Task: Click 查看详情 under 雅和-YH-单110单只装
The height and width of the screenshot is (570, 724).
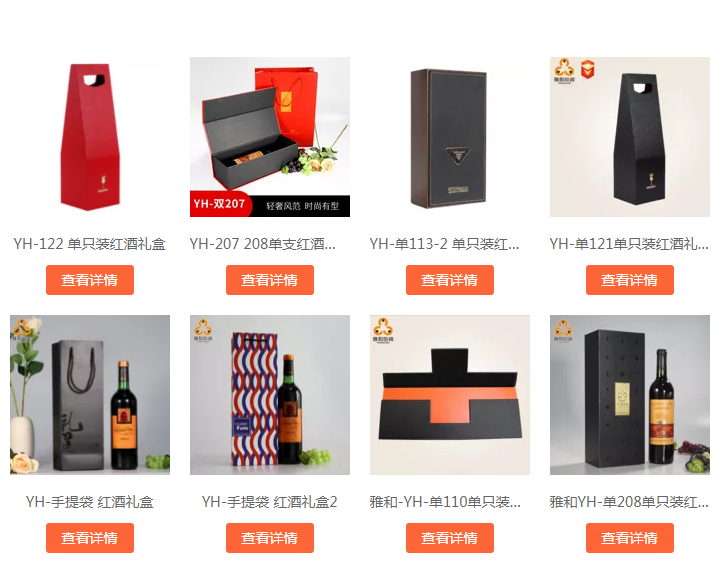Action: [x=450, y=538]
